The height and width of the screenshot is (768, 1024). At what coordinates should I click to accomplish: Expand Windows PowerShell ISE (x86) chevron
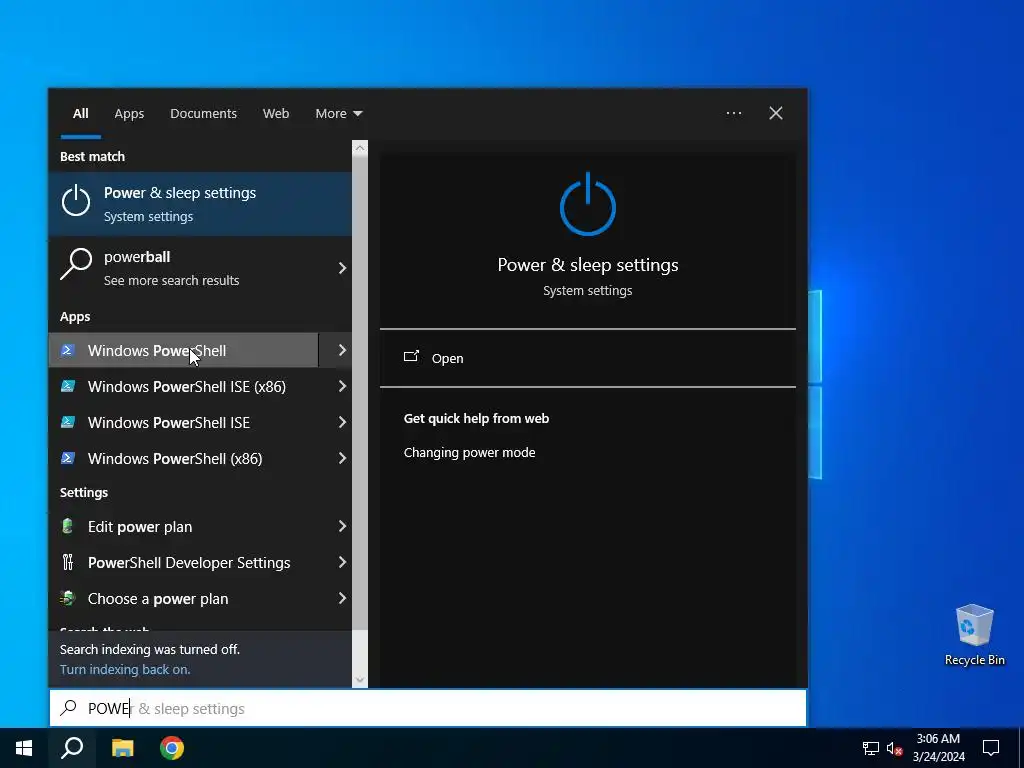point(342,386)
